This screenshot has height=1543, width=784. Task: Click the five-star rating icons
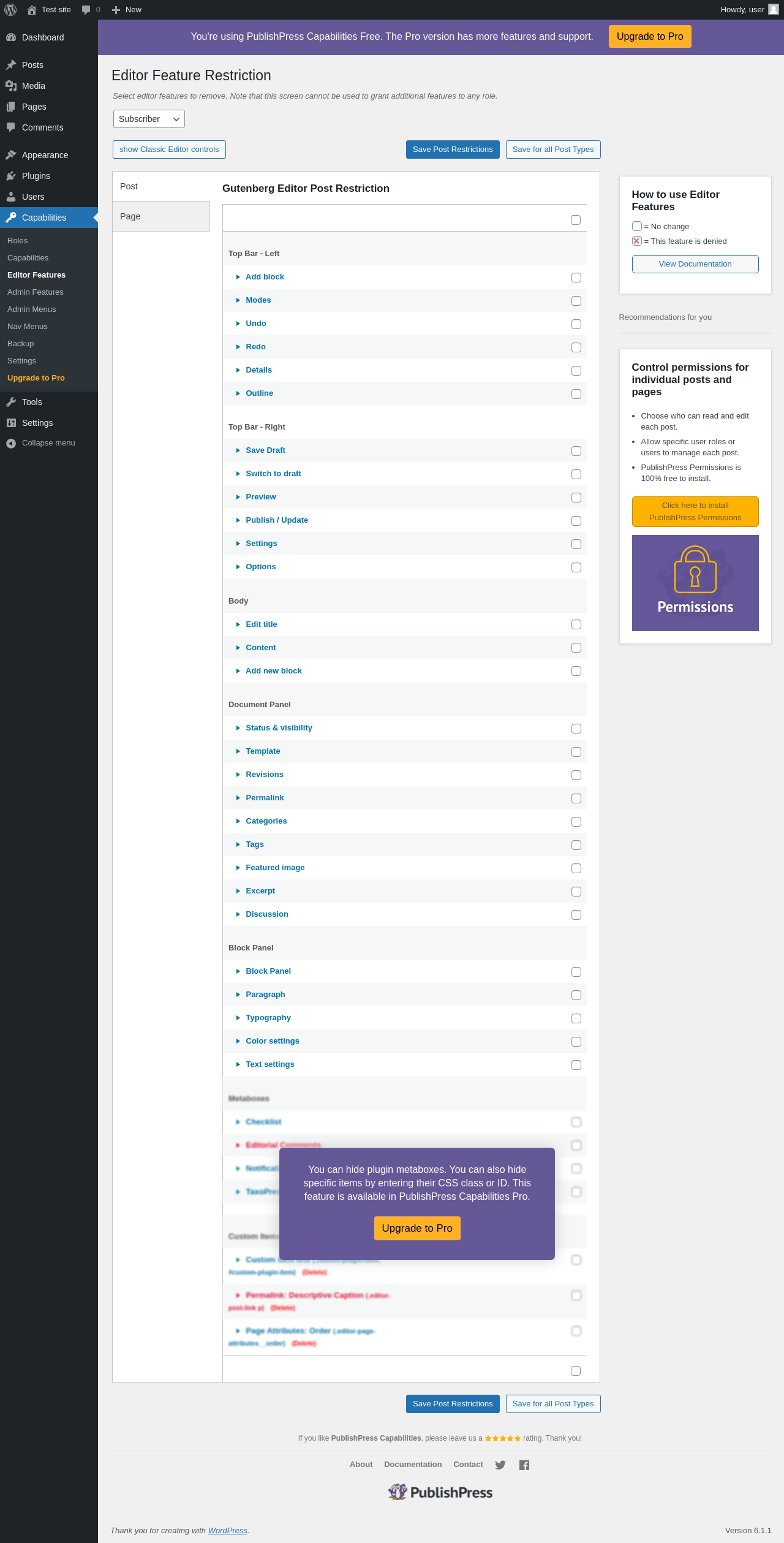[503, 1438]
